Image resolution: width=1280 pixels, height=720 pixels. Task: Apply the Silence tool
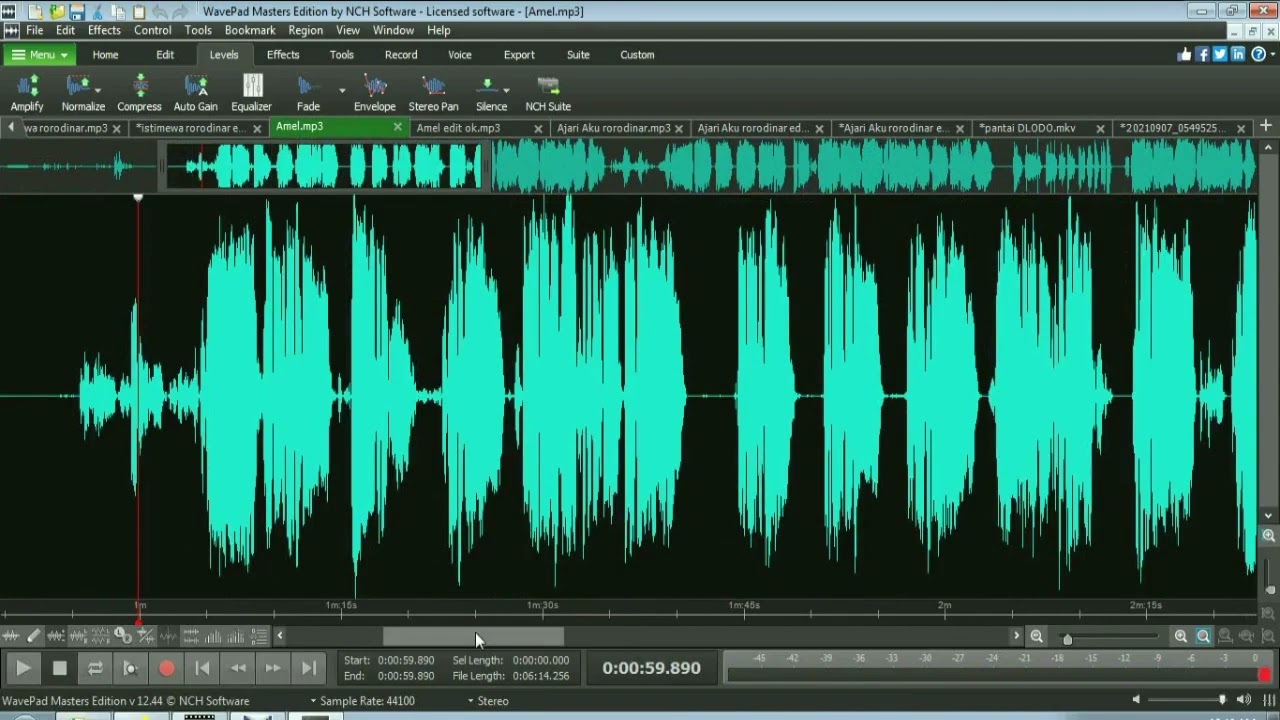(489, 93)
